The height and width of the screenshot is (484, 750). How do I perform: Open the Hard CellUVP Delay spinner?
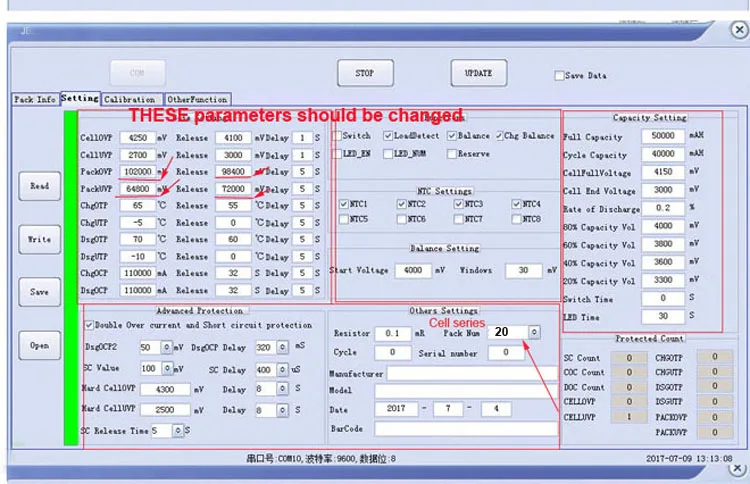click(283, 410)
